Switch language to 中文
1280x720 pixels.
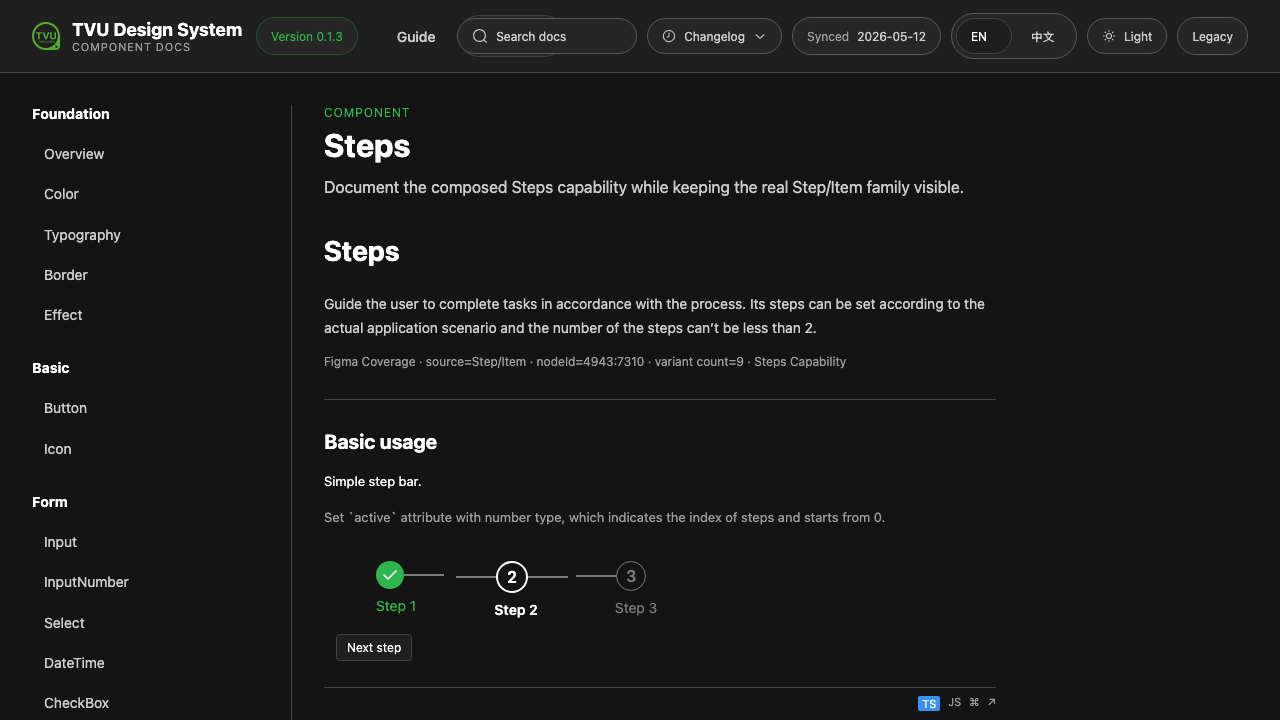(x=1043, y=36)
